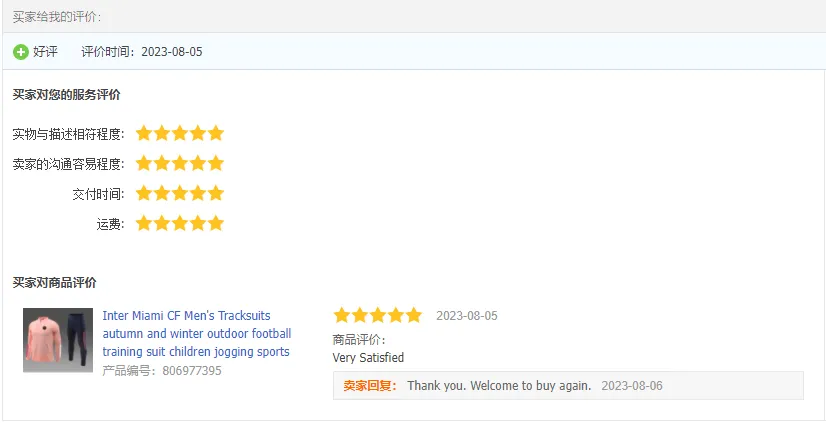Click first star of product review rating
Viewport: 826px width, 423px height.
tap(342, 315)
